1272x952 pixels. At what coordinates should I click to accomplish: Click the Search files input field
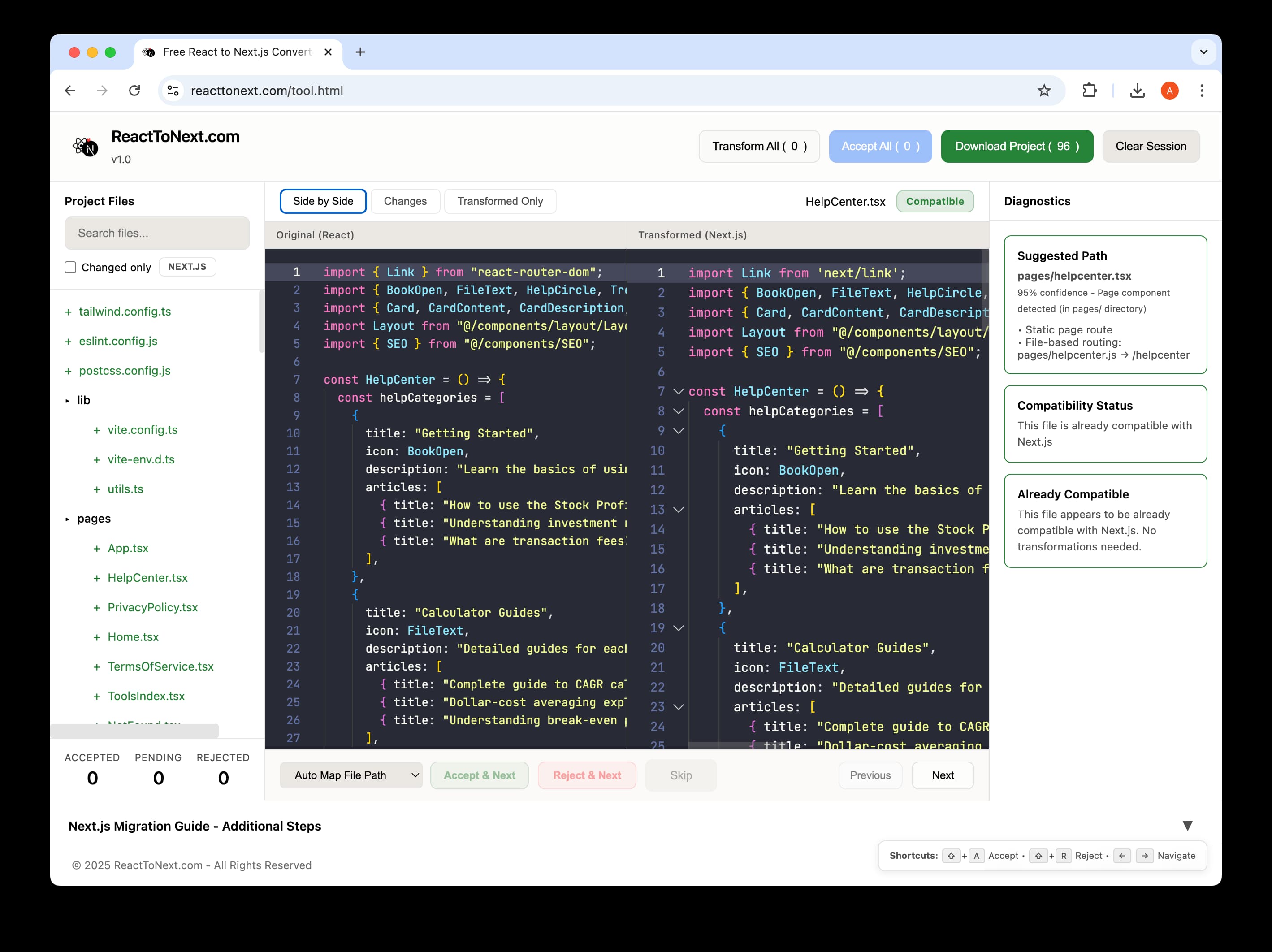157,233
